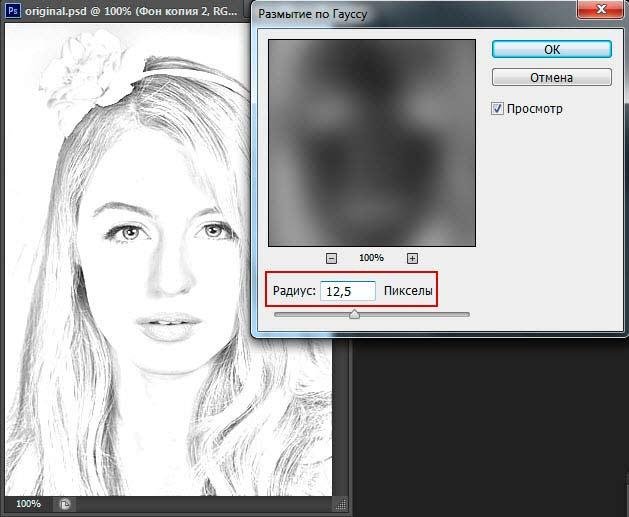
Task: Click the zoom out minus icon under preview
Action: (x=332, y=258)
